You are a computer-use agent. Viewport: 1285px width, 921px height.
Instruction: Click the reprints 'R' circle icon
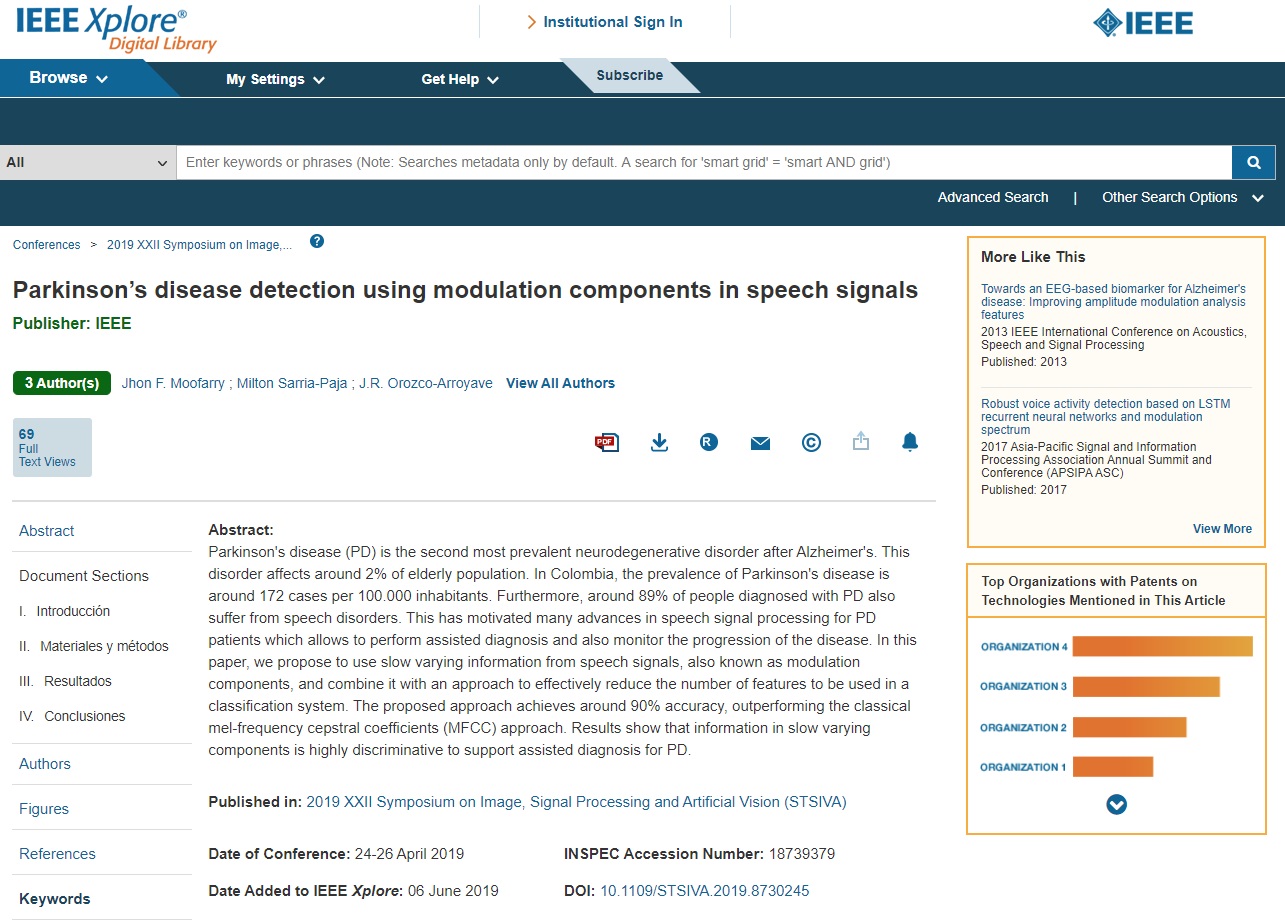(x=709, y=442)
